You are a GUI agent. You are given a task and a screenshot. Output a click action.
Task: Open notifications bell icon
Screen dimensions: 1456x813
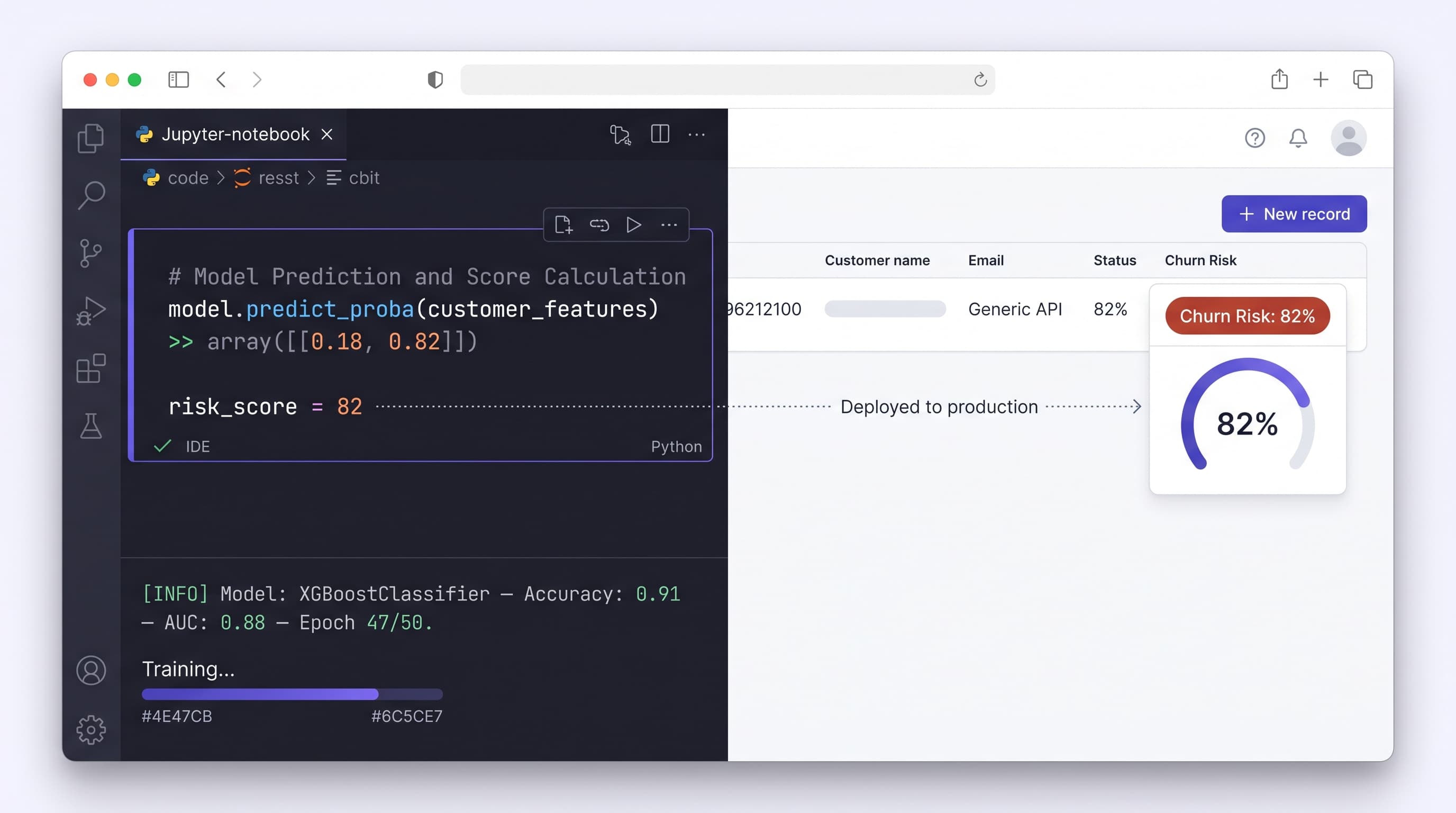(x=1298, y=138)
